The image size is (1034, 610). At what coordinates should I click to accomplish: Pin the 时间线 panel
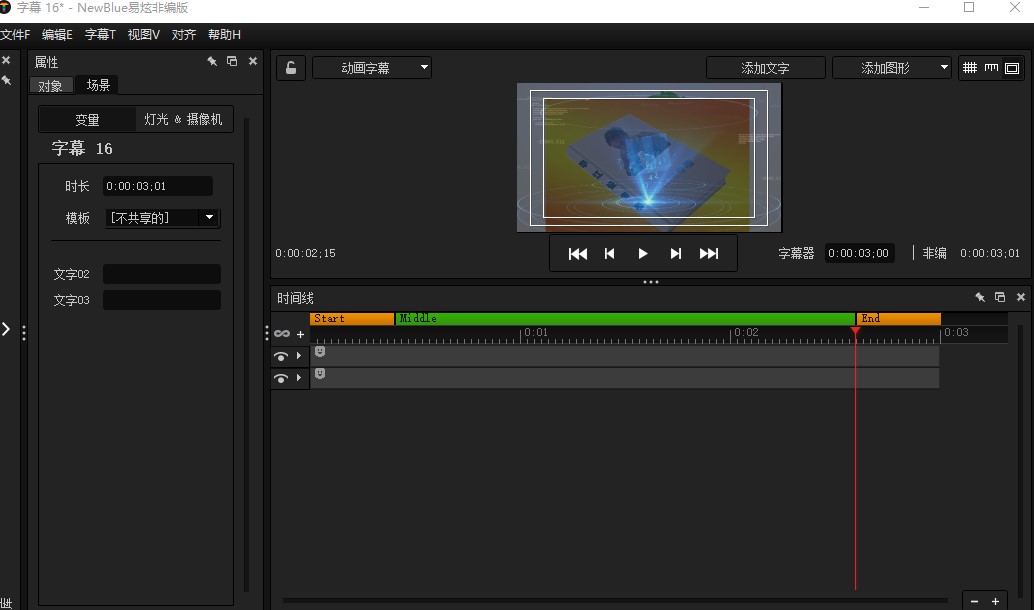click(980, 297)
